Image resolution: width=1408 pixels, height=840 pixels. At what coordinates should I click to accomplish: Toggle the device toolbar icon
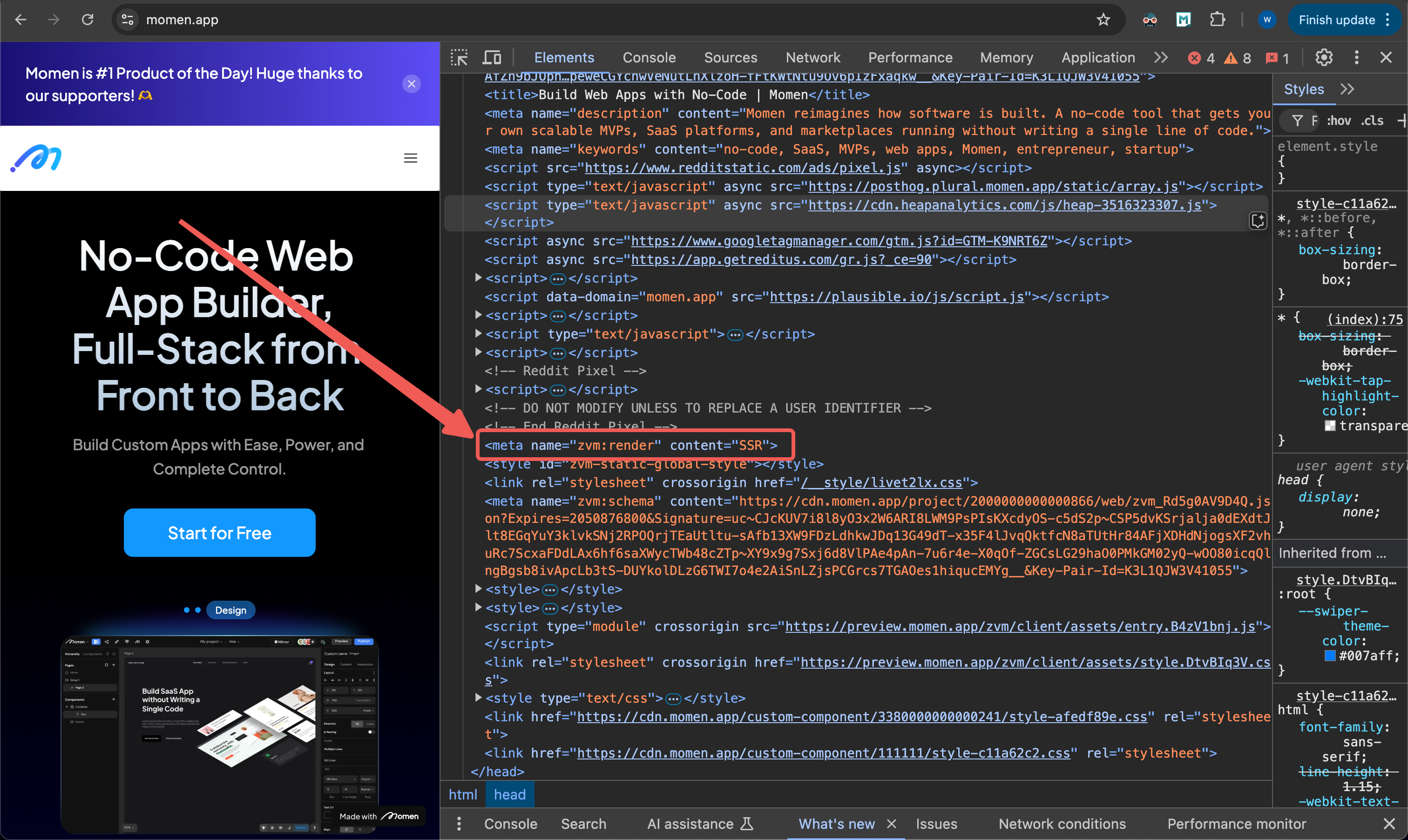pyautogui.click(x=492, y=57)
